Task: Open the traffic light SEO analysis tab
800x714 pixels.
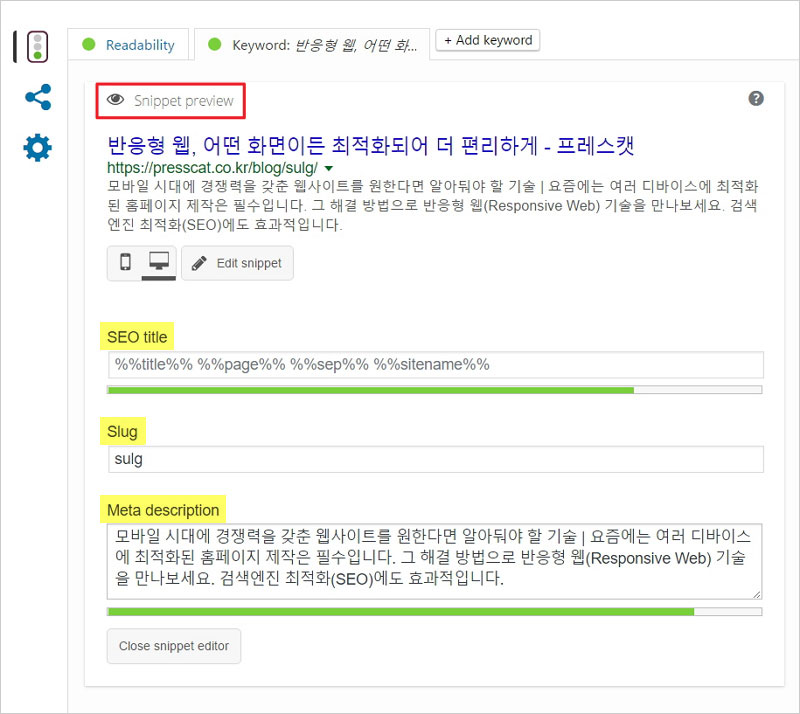Action: pyautogui.click(x=37, y=47)
